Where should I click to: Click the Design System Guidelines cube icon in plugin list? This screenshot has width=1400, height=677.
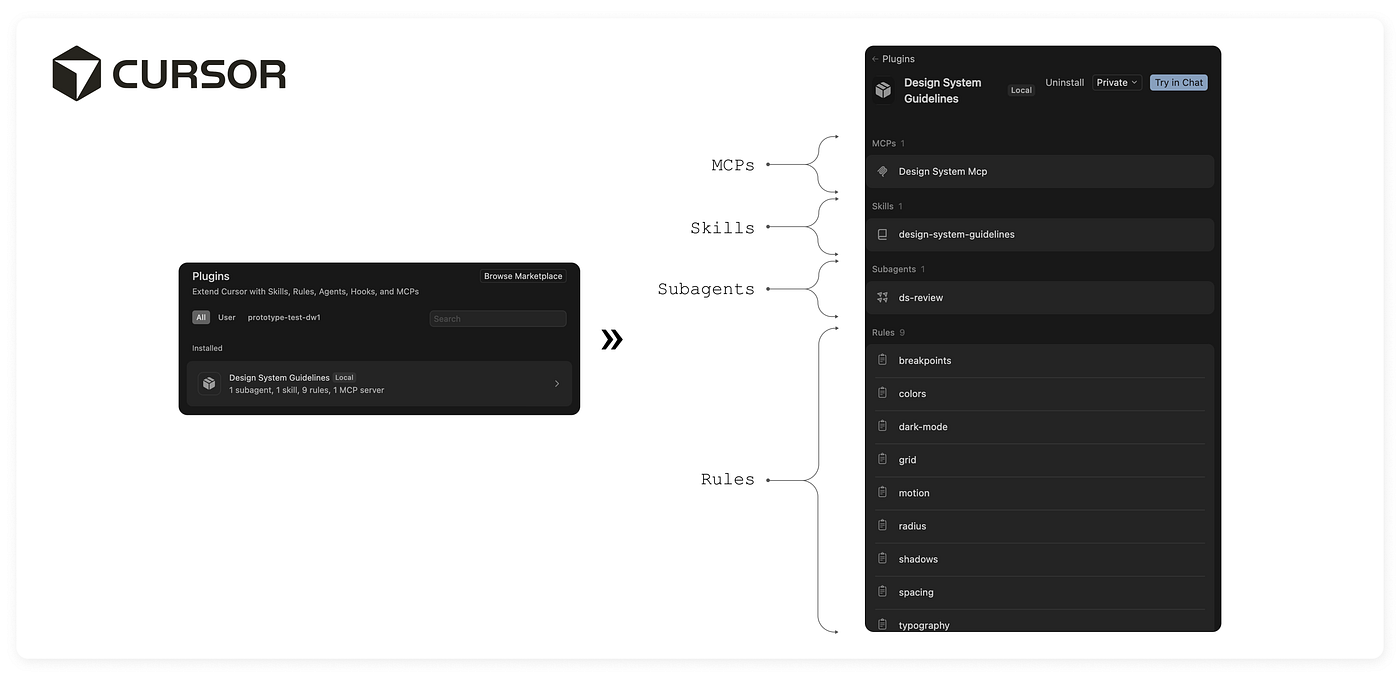(x=209, y=383)
